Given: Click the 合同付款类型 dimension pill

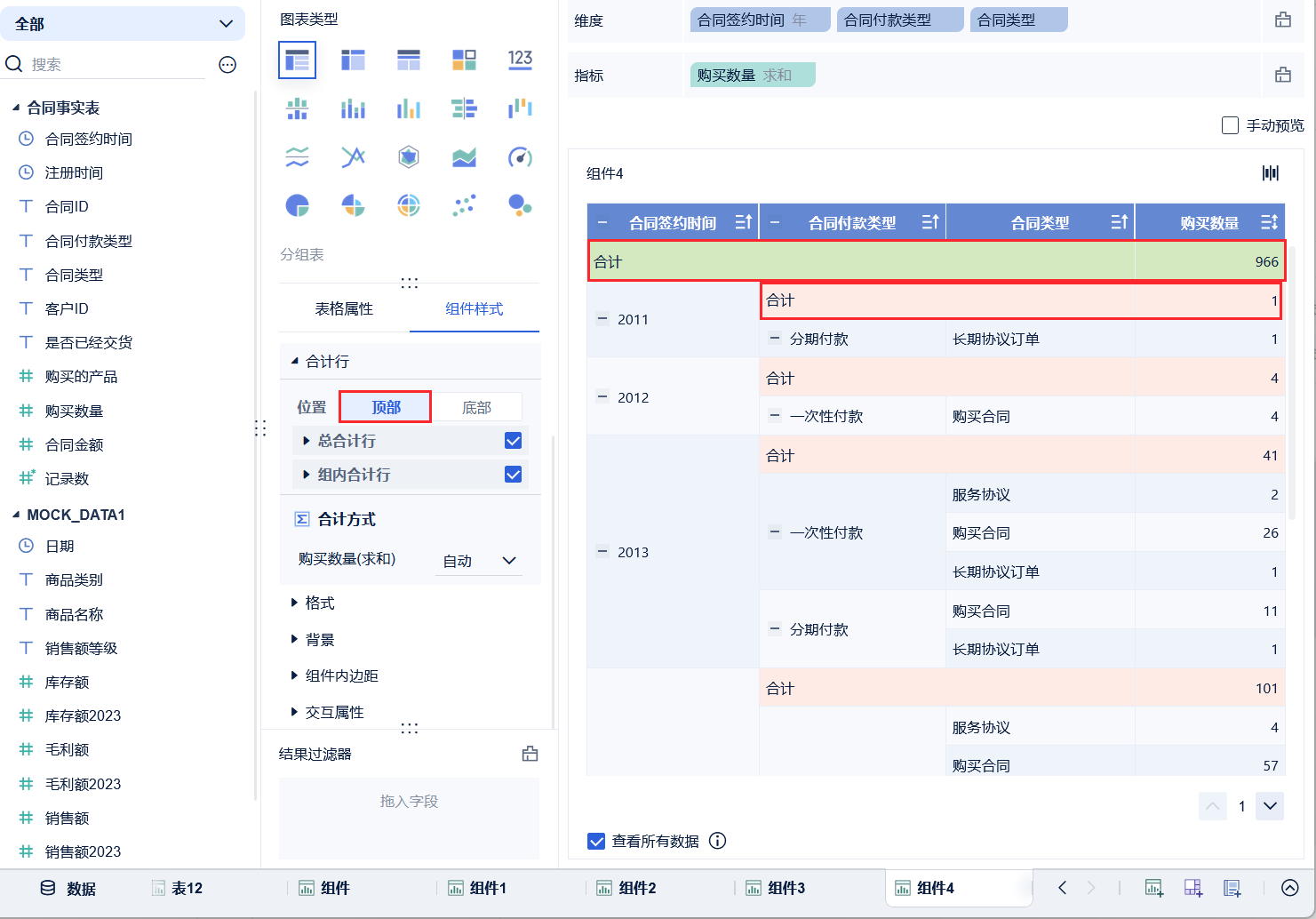Looking at the screenshot, I should click(x=900, y=20).
